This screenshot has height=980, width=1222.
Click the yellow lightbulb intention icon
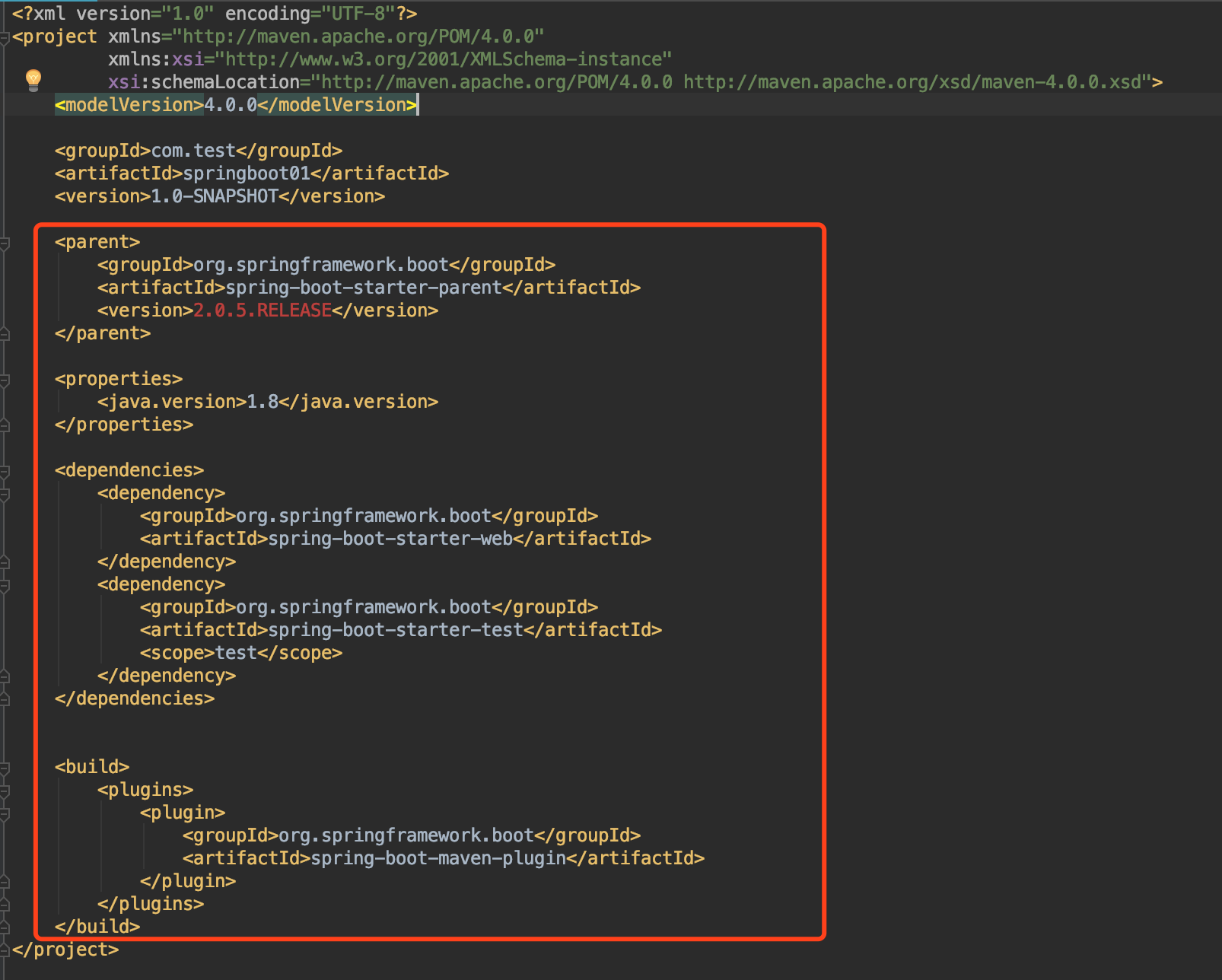[x=33, y=79]
